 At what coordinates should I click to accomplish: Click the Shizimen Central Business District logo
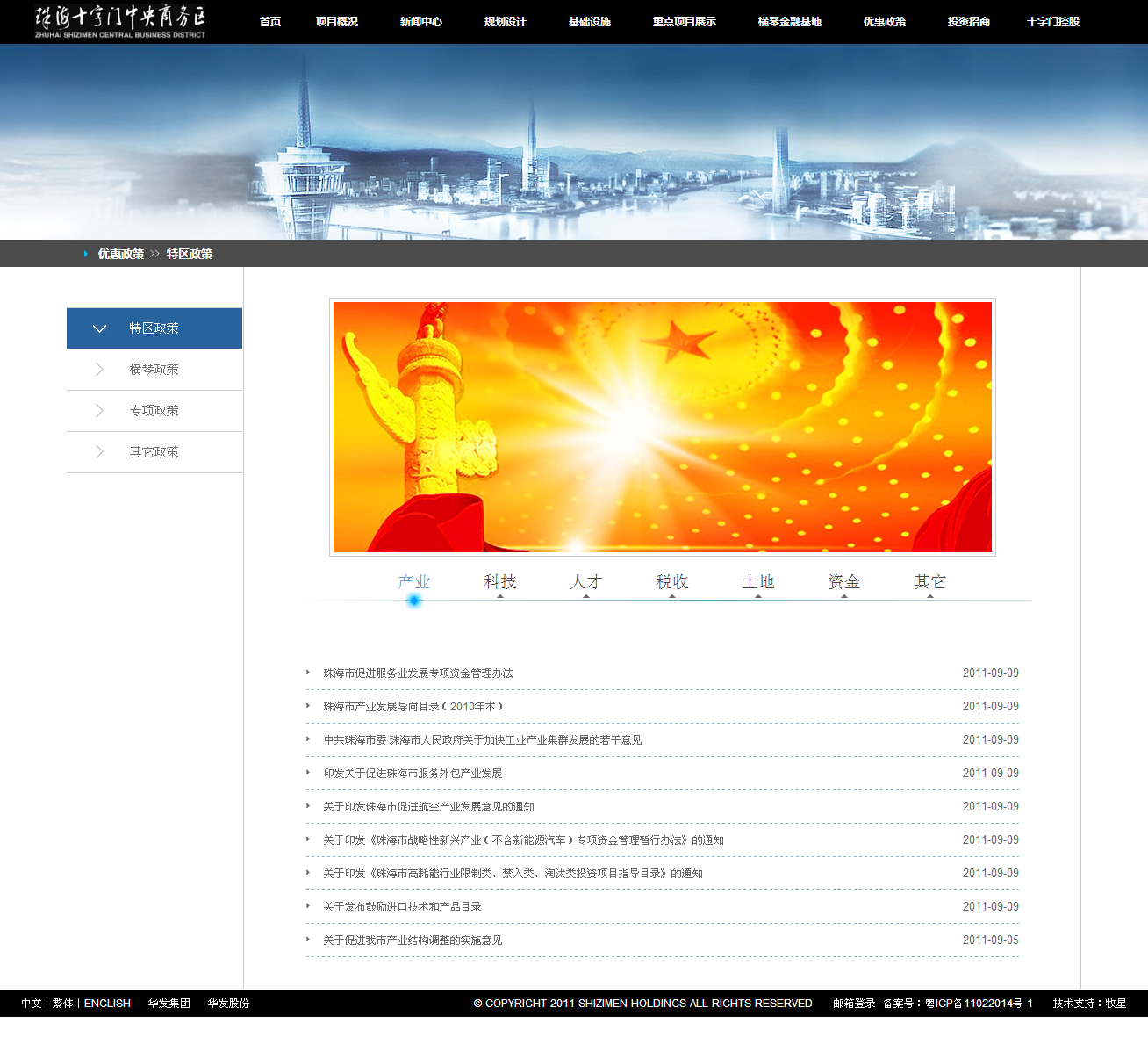pyautogui.click(x=120, y=21)
